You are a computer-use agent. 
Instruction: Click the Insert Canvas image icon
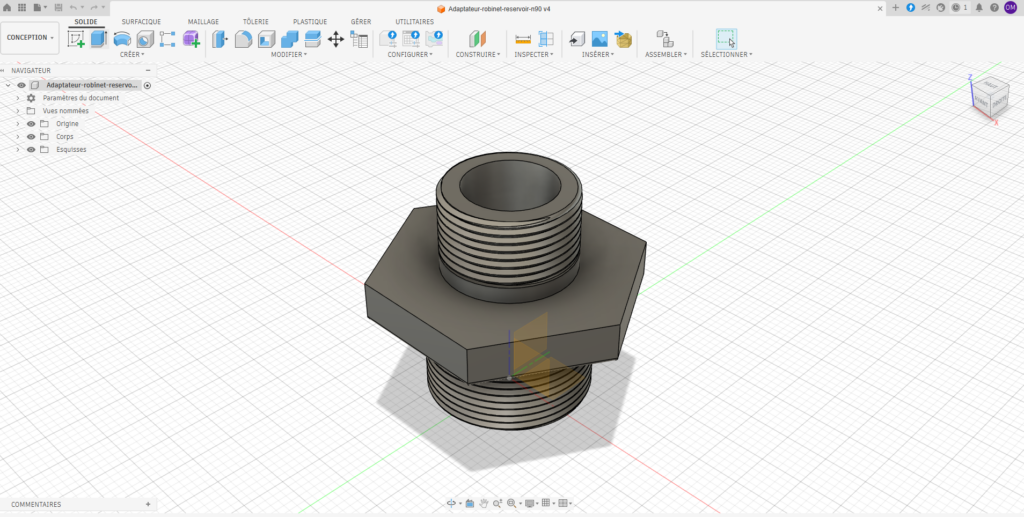tap(600, 39)
